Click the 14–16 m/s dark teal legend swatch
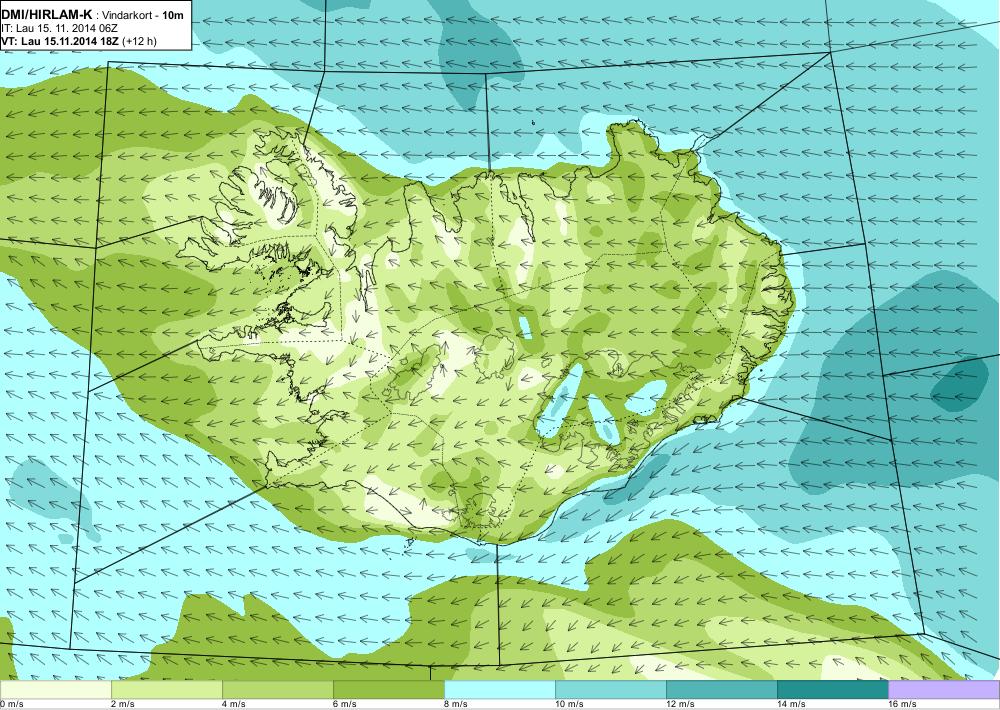Screen dimensions: 1000x710 point(833,690)
